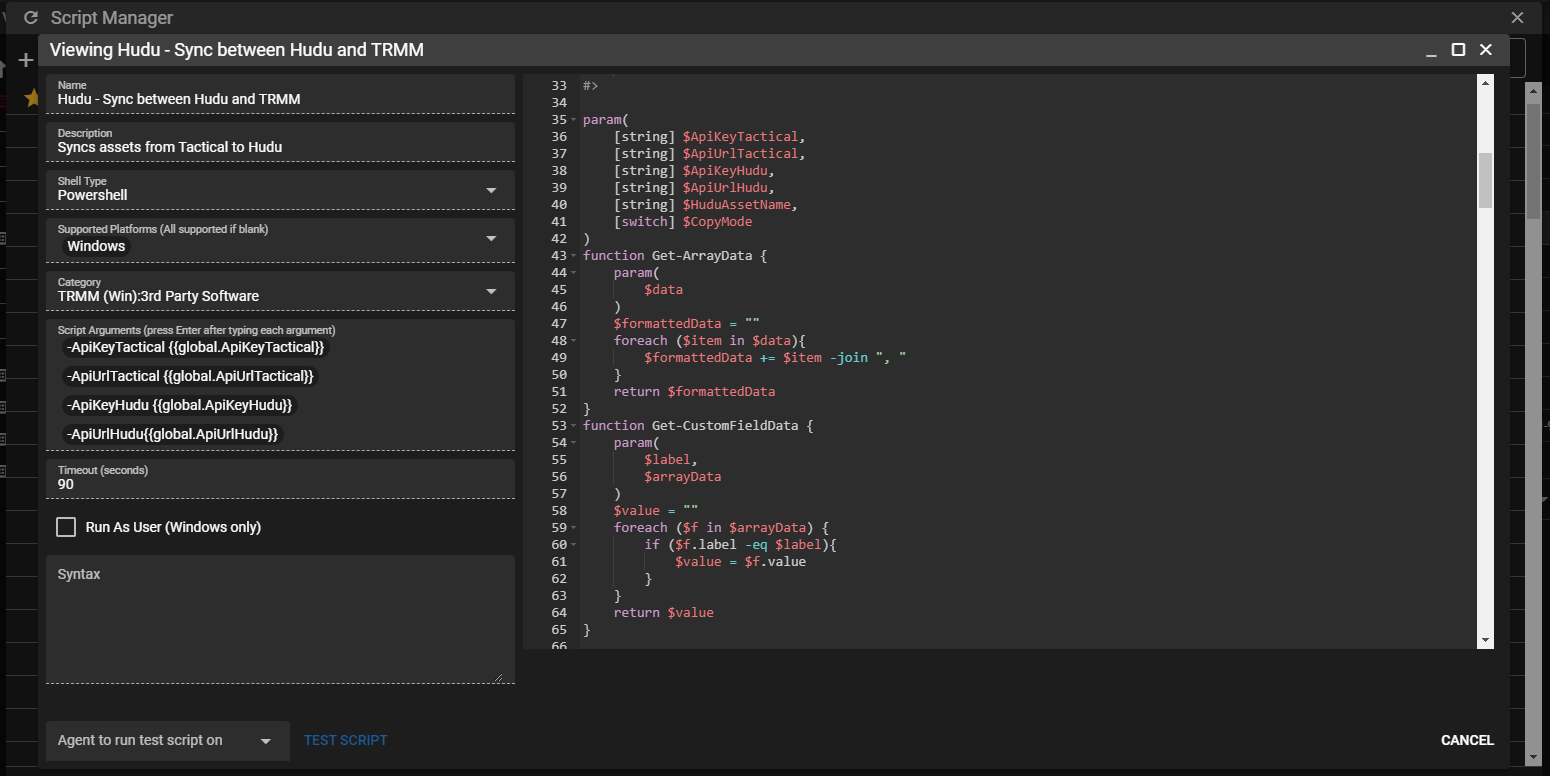1550x776 pixels.
Task: Click the code editor scroll up arrow
Action: 1485,83
